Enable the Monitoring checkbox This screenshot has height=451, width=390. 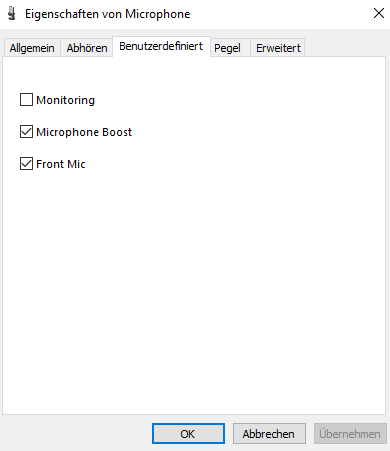[26, 100]
